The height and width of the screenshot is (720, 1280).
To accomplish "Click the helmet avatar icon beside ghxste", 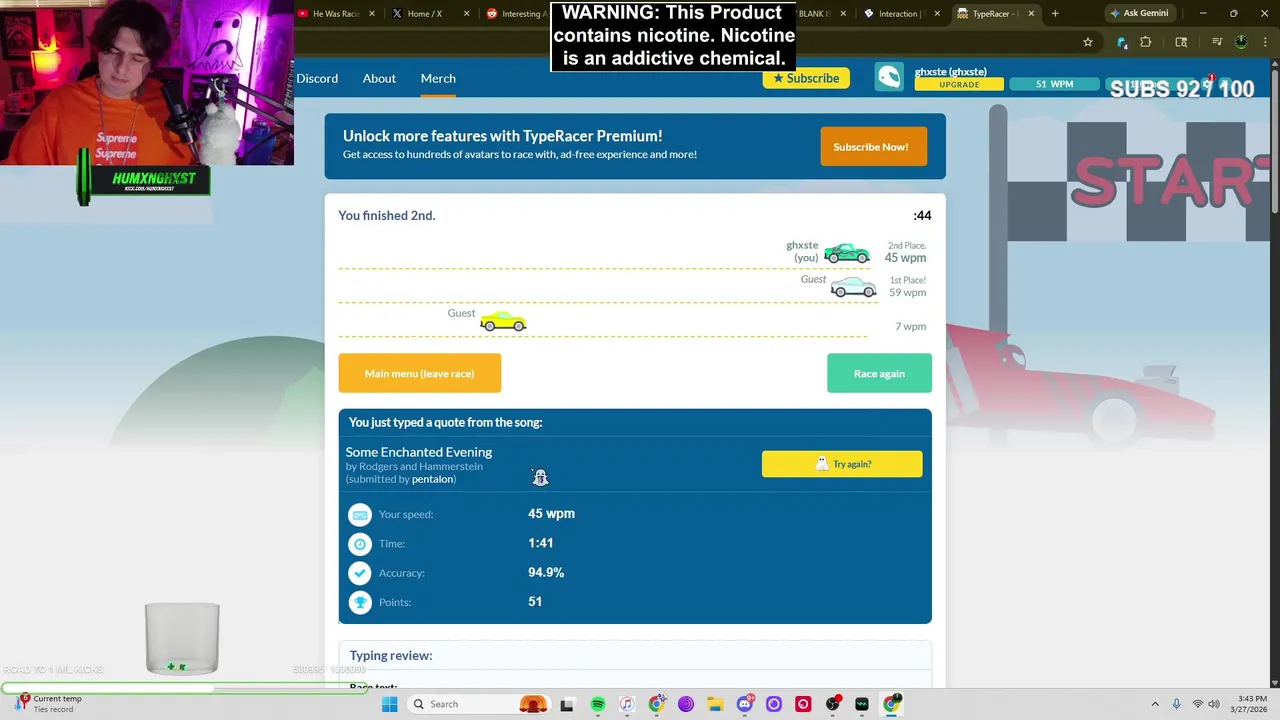I will pos(889,77).
